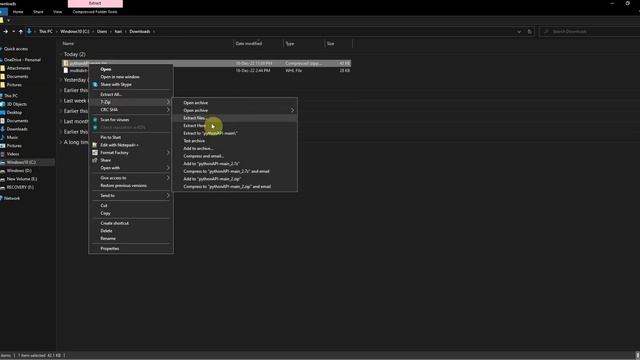Choose Extract files... in 7-Zip submenu

point(235,118)
